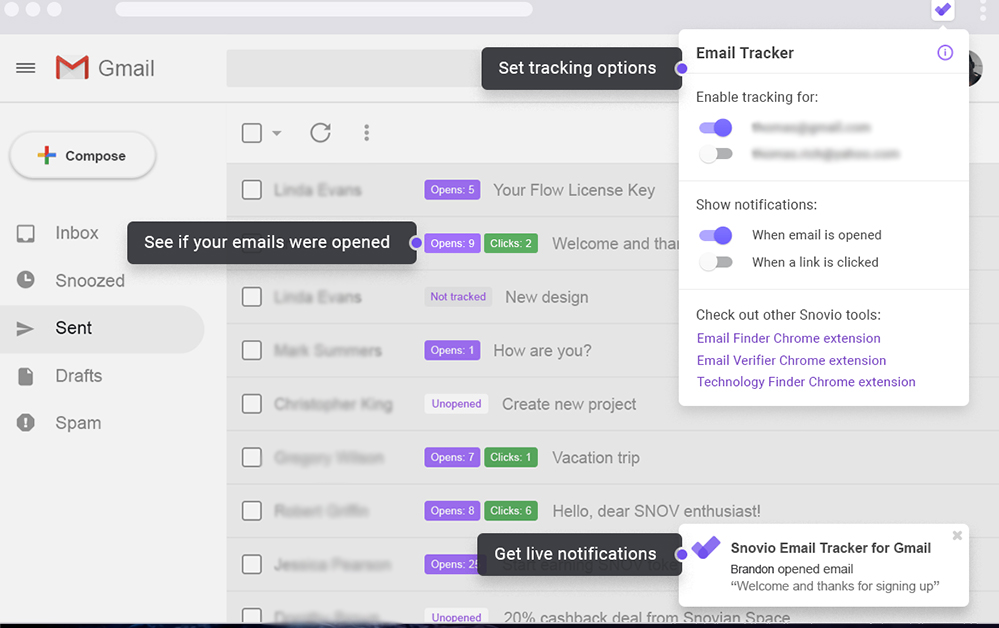999x628 pixels.
Task: Click the "Not tracked" badge
Action: 457,297
